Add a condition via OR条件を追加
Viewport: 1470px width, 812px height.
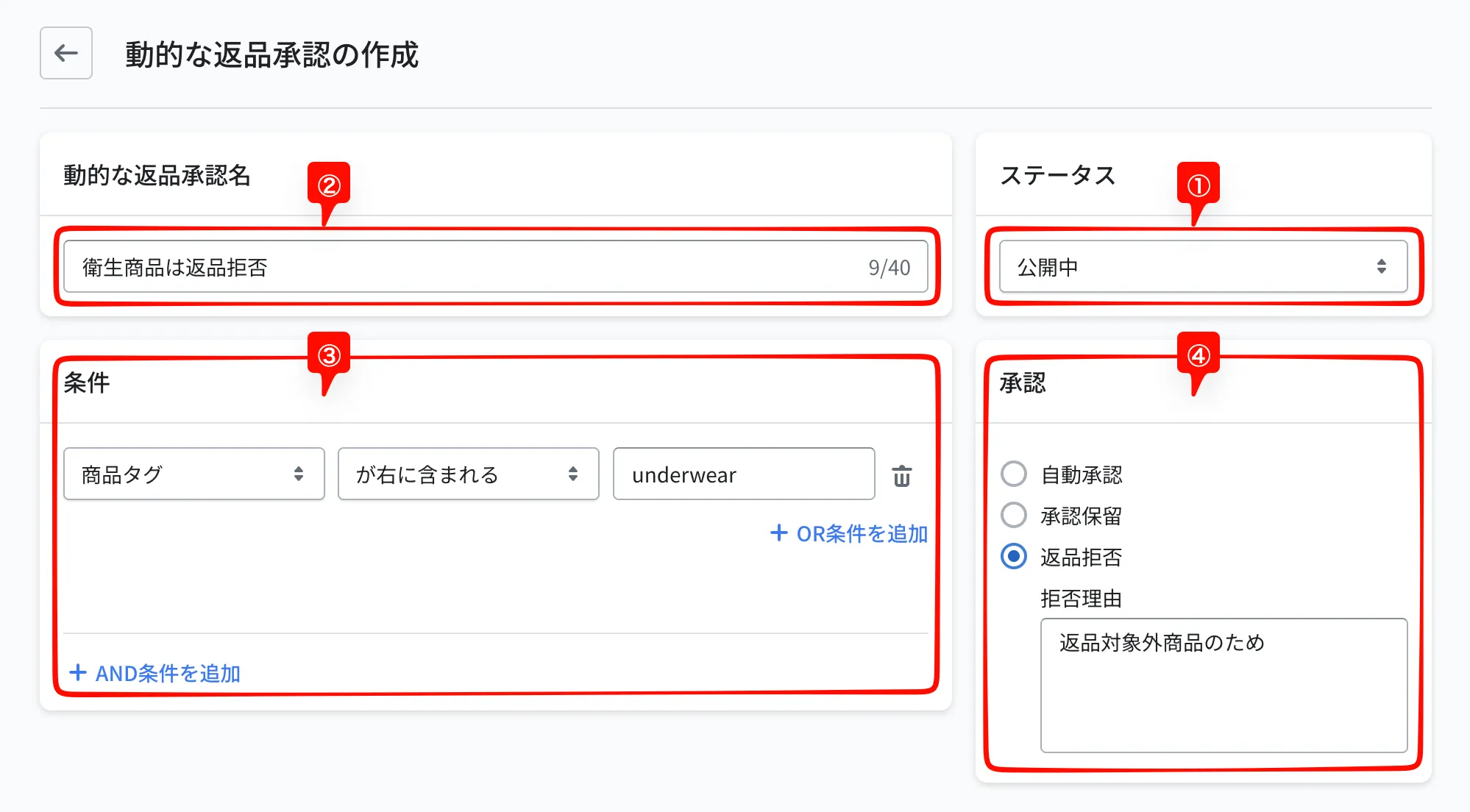[848, 533]
